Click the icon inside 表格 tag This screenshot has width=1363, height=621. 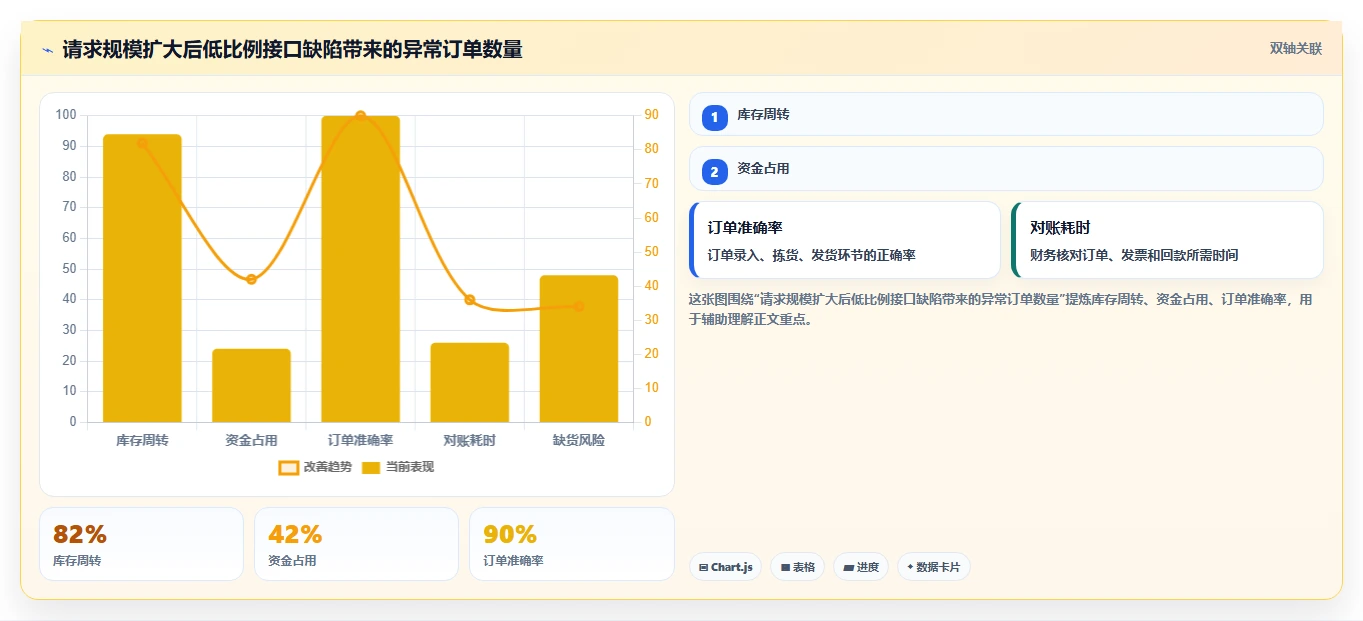coord(785,568)
